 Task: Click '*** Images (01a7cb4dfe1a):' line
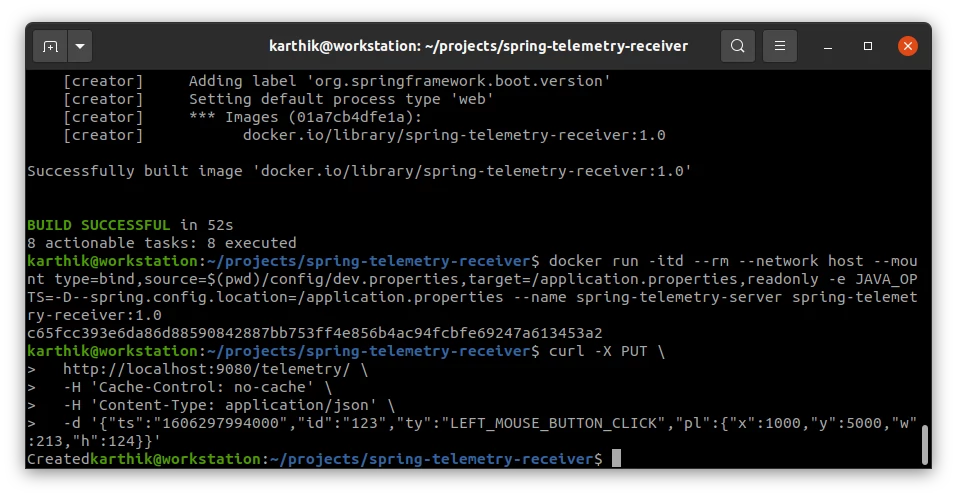point(305,117)
